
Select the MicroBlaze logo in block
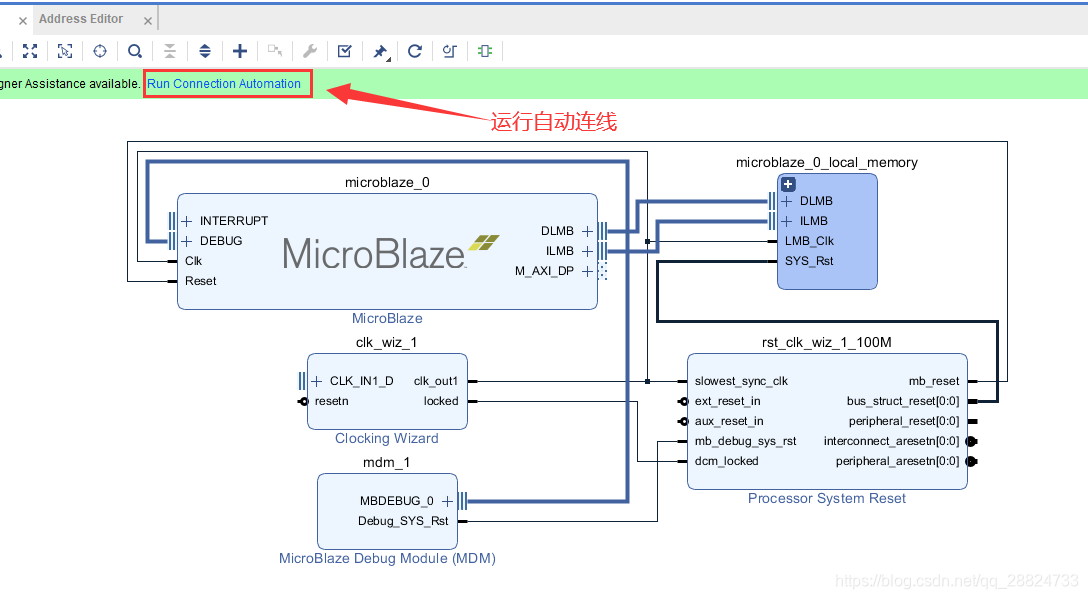(391, 253)
